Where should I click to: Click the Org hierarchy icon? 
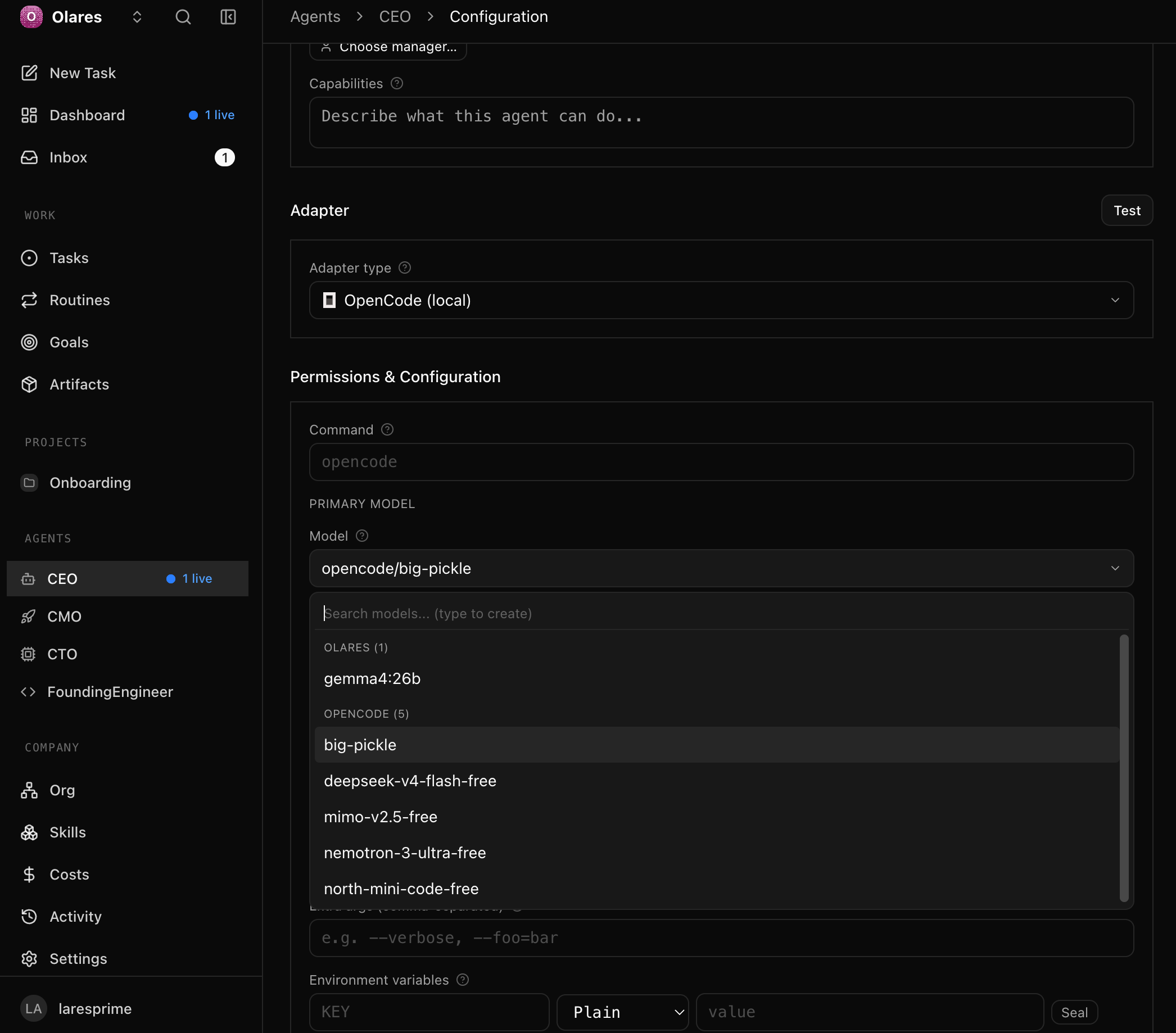[x=29, y=790]
